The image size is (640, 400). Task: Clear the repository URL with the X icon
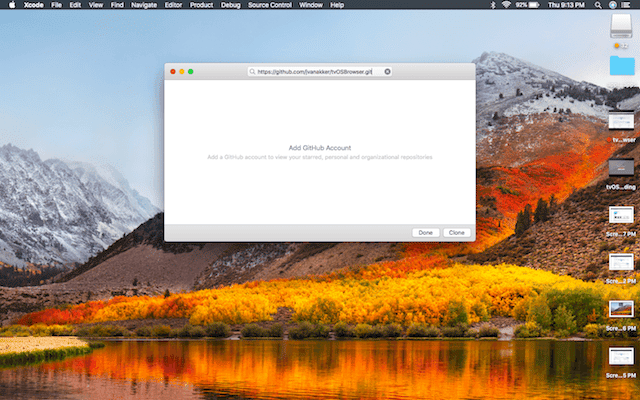pyautogui.click(x=387, y=72)
